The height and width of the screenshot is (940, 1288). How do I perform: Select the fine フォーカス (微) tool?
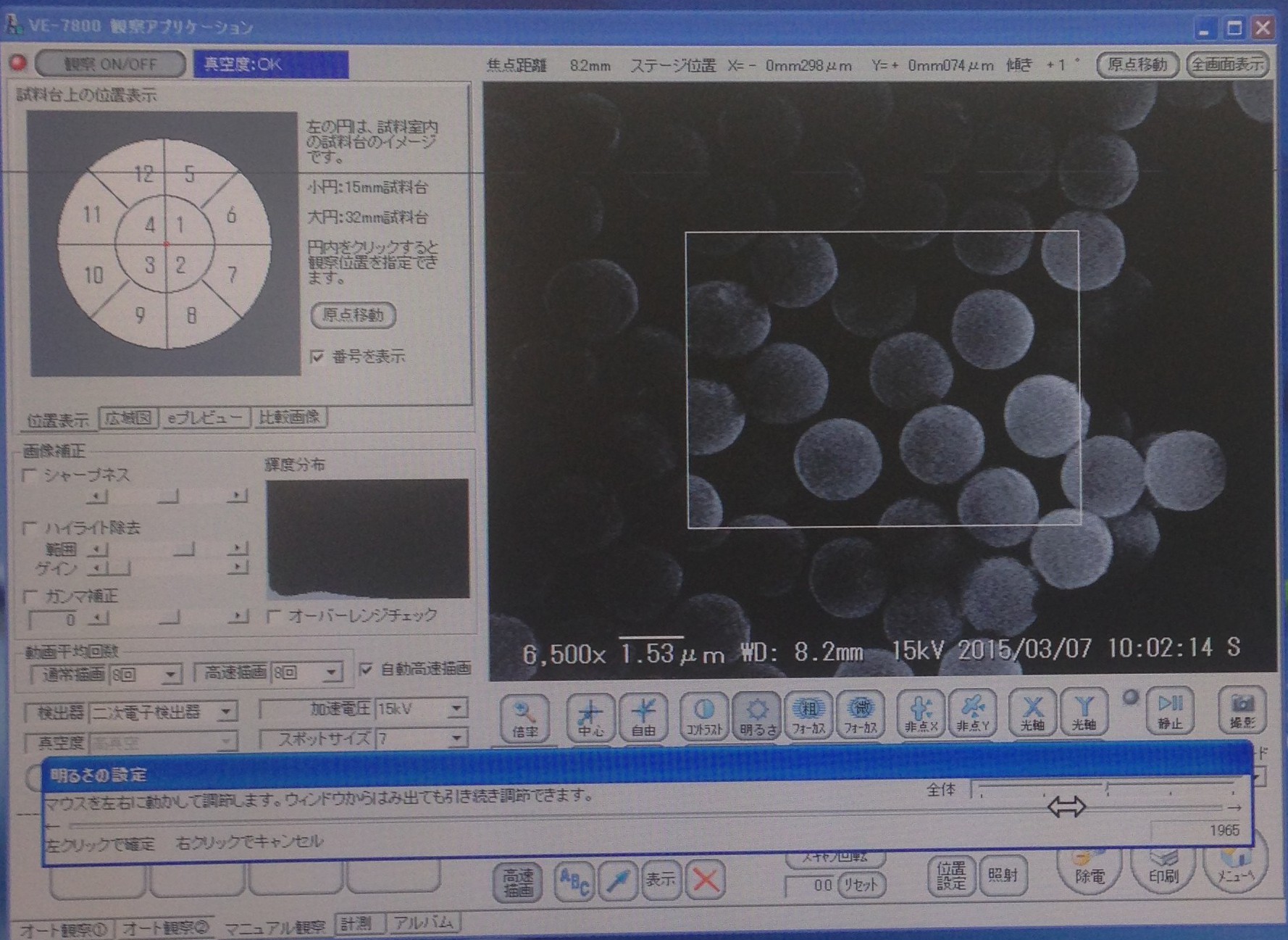[x=861, y=715]
